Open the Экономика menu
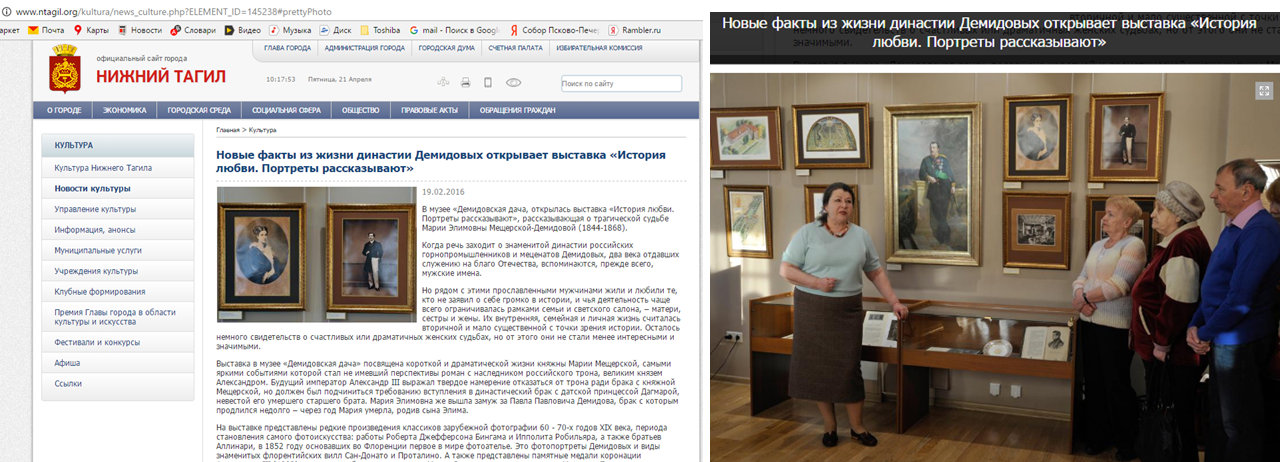Image resolution: width=1280 pixels, height=462 pixels. coord(125,110)
